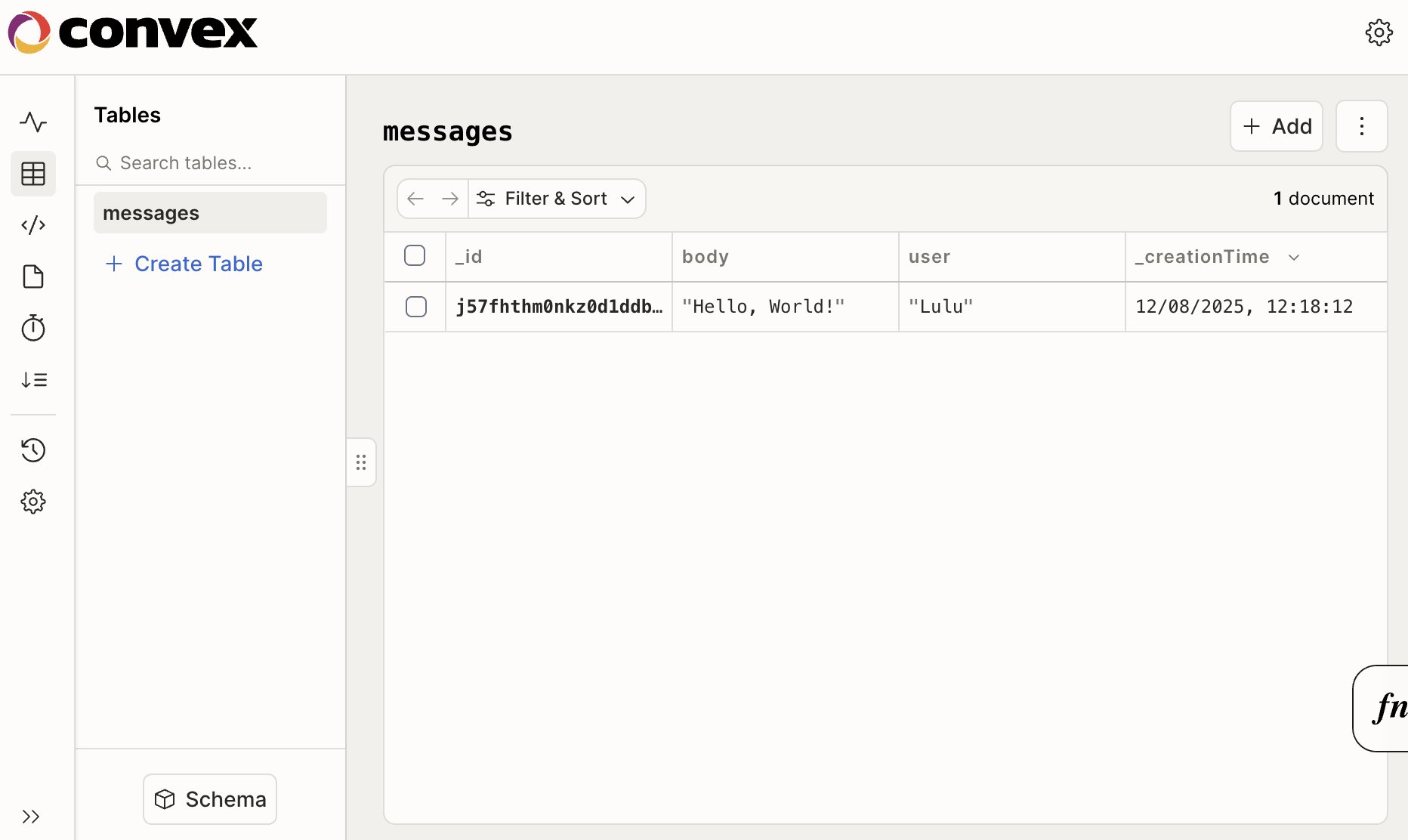Image resolution: width=1408 pixels, height=840 pixels.
Task: Open the History clock icon
Action: click(x=33, y=450)
